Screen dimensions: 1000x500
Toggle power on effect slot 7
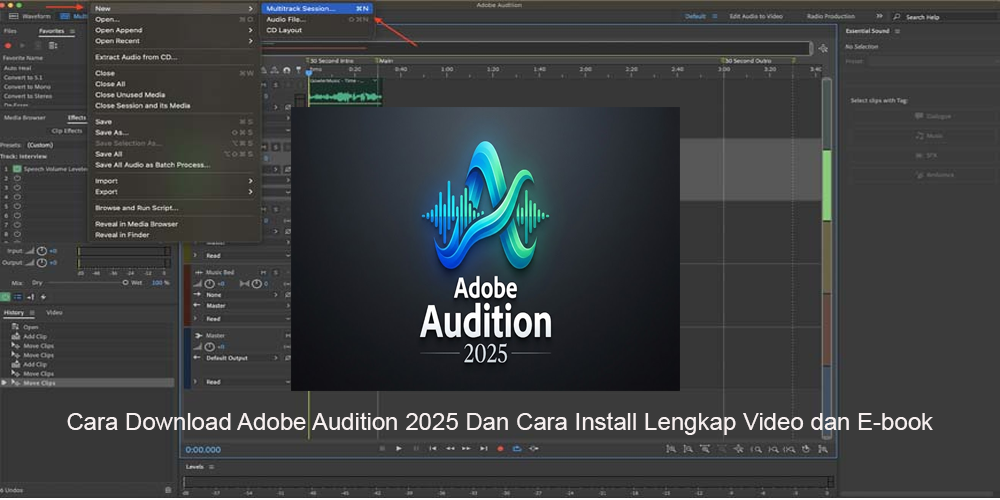pyautogui.click(x=17, y=225)
